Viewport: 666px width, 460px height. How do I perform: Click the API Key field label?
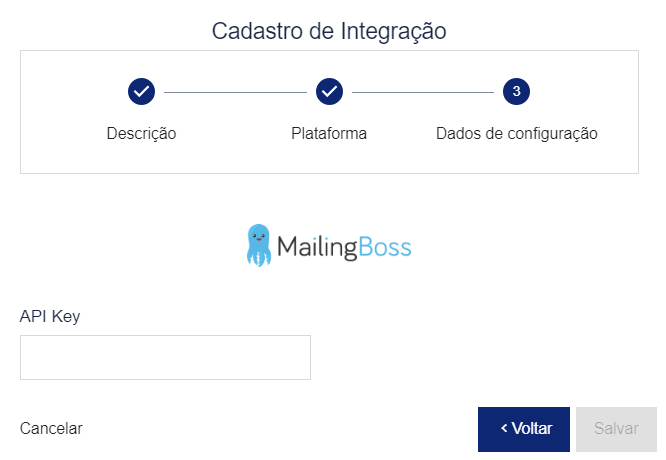50,316
